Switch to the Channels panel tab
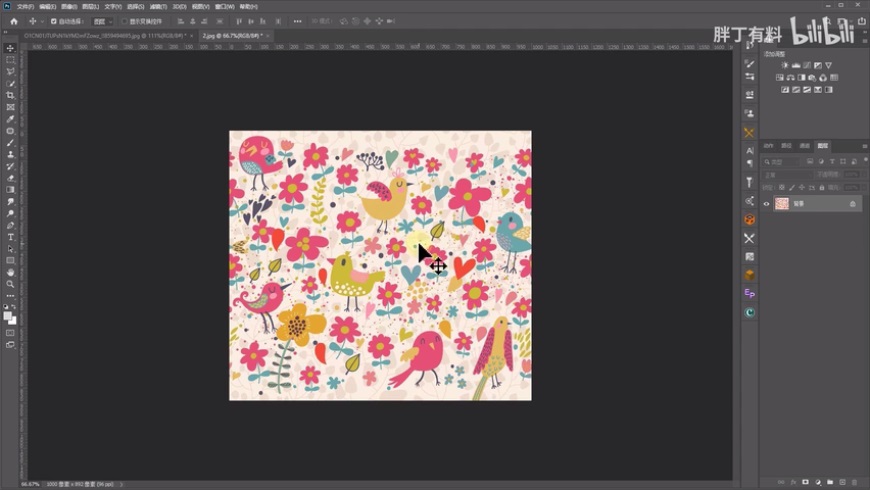Image resolution: width=870 pixels, height=490 pixels. (x=805, y=146)
